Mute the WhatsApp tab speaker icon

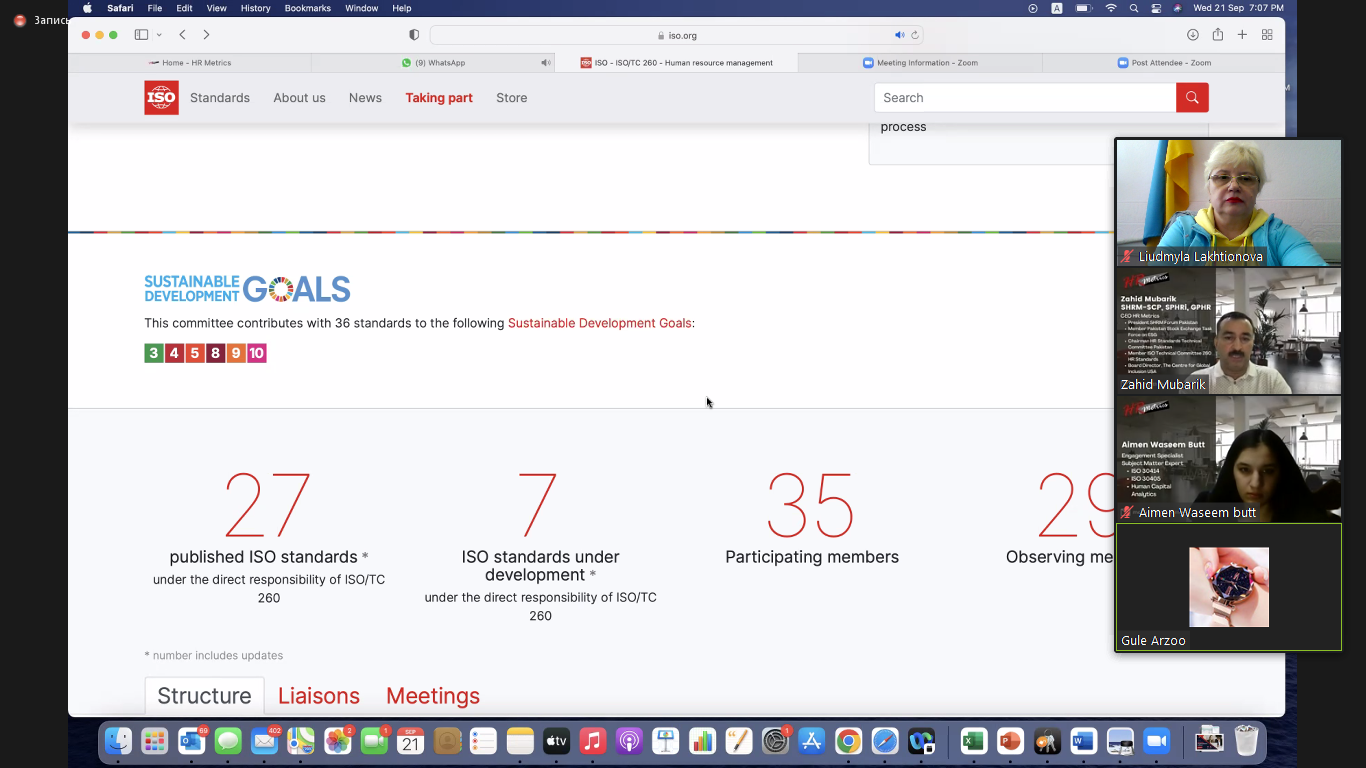545,63
